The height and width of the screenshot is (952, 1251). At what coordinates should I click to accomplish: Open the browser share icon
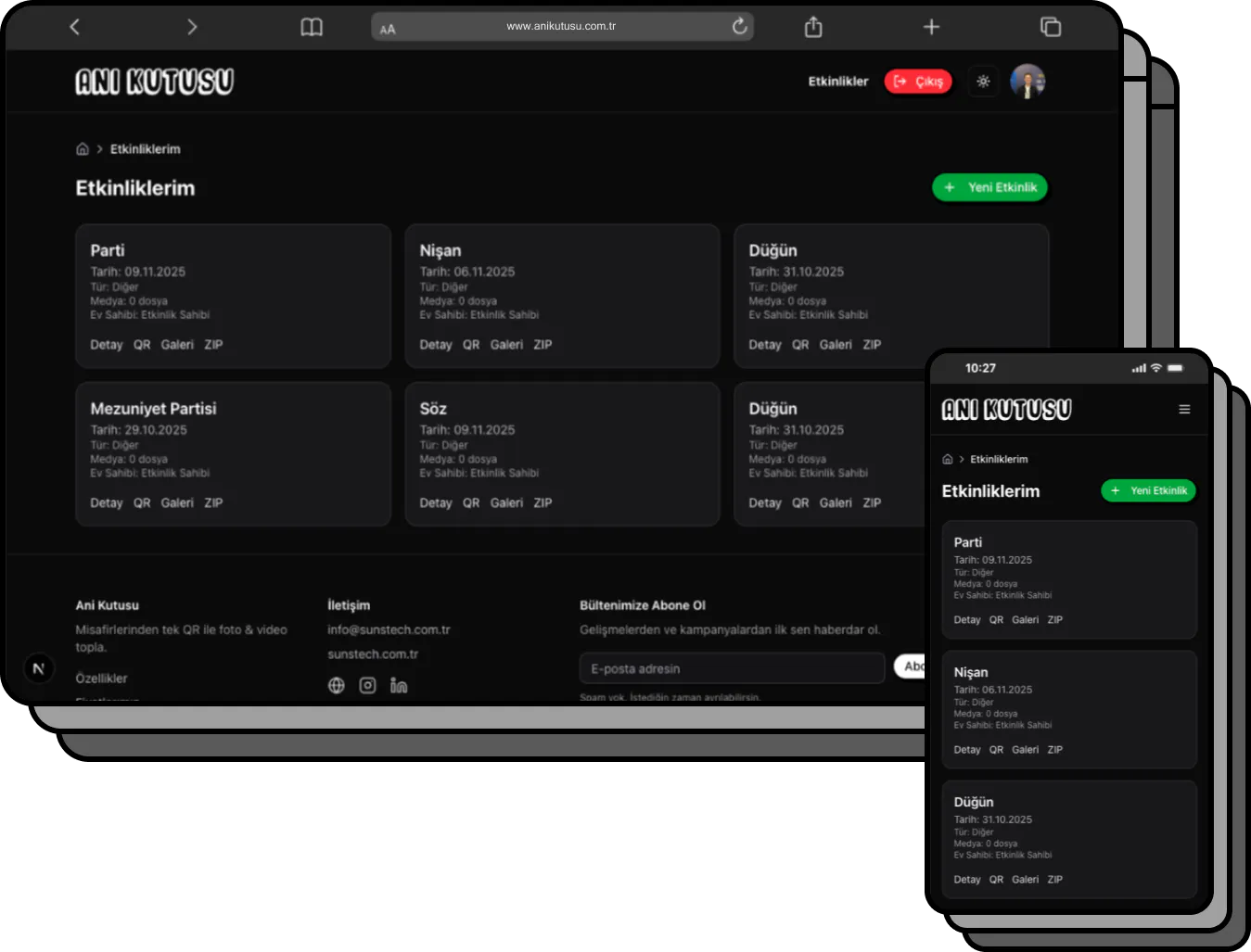click(813, 27)
